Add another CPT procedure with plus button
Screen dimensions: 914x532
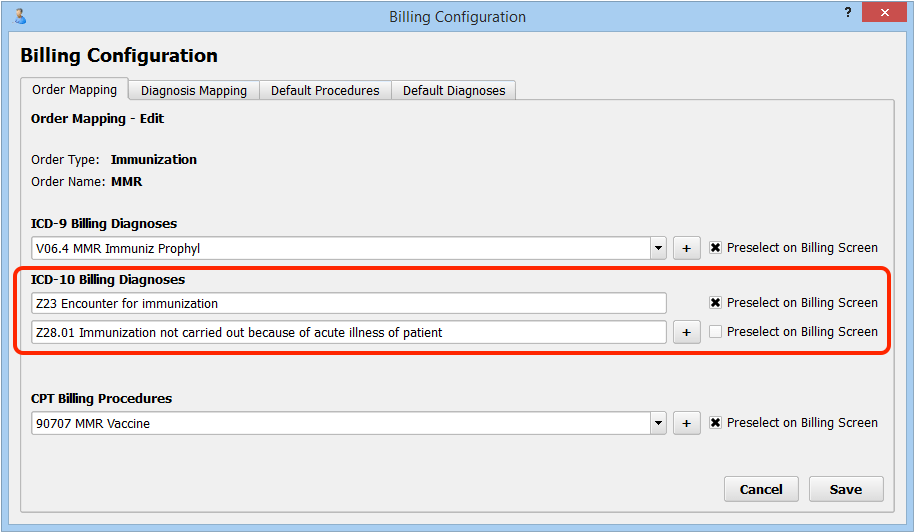point(687,423)
